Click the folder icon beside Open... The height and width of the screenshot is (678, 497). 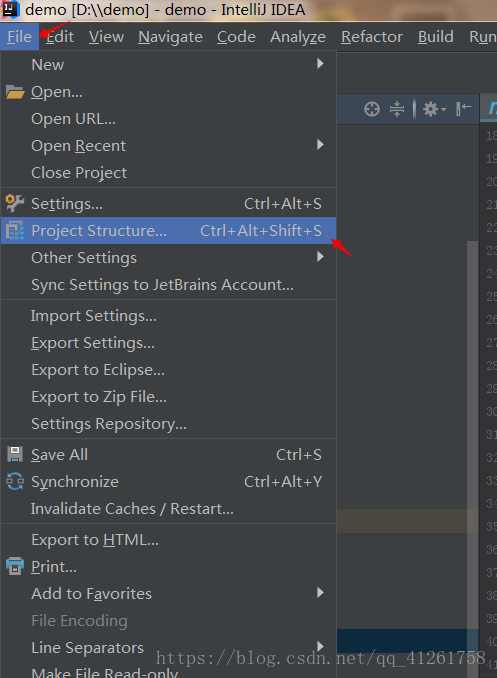click(x=15, y=92)
